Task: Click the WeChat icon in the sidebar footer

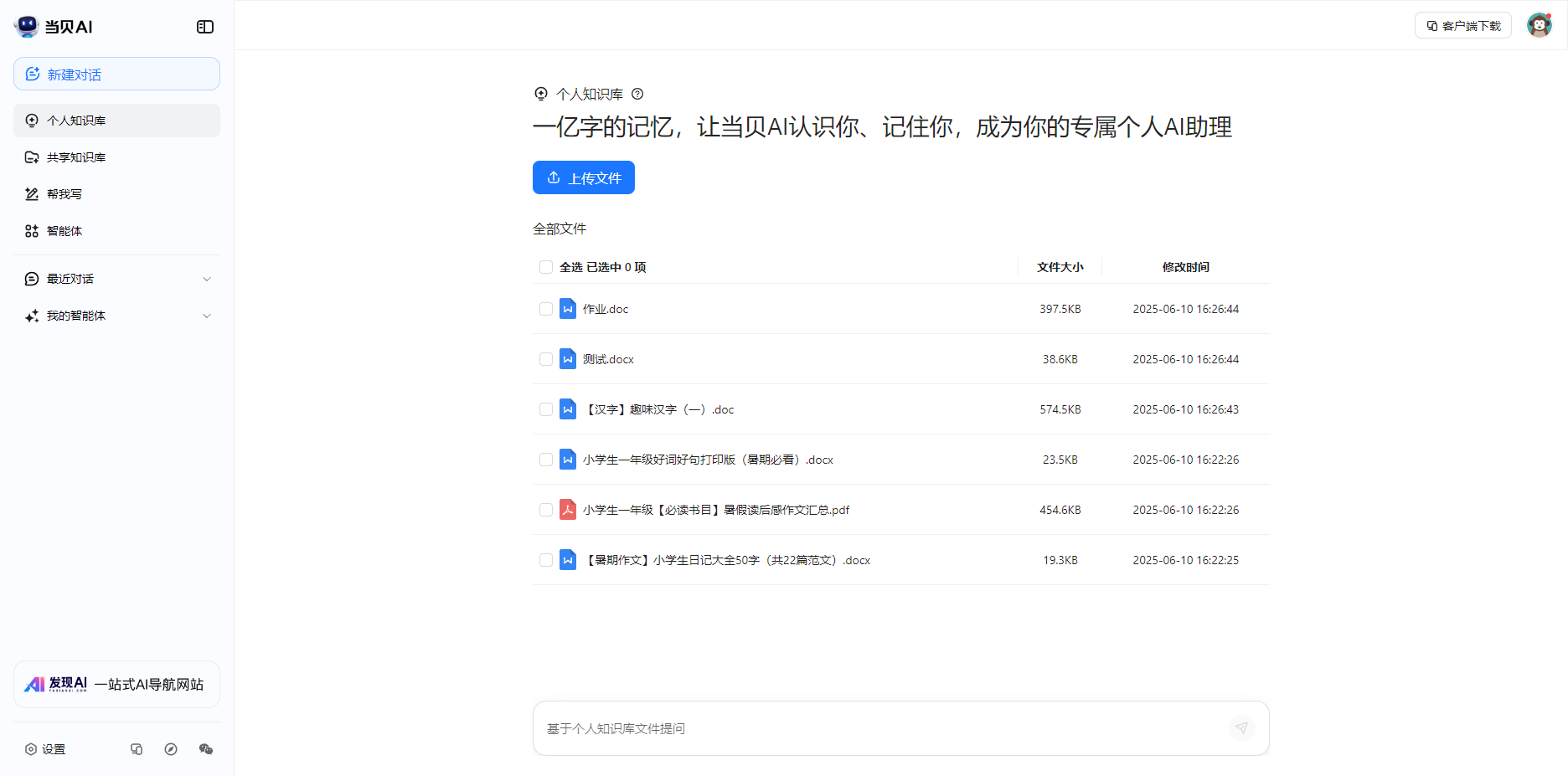Action: coord(206,749)
